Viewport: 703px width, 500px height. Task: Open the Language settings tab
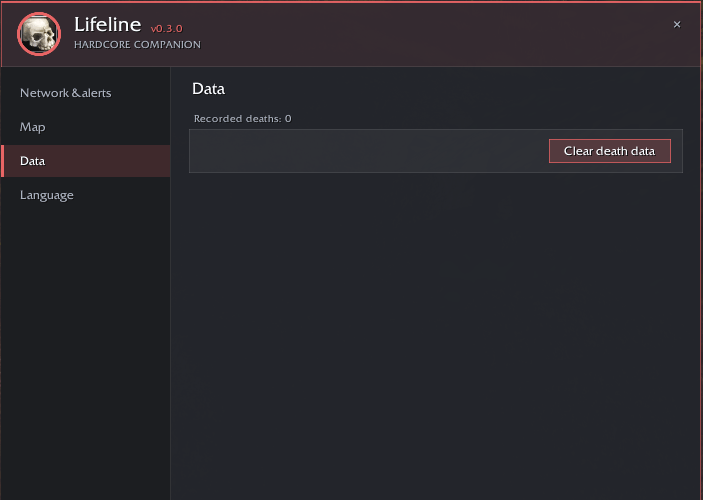pyautogui.click(x=86, y=195)
